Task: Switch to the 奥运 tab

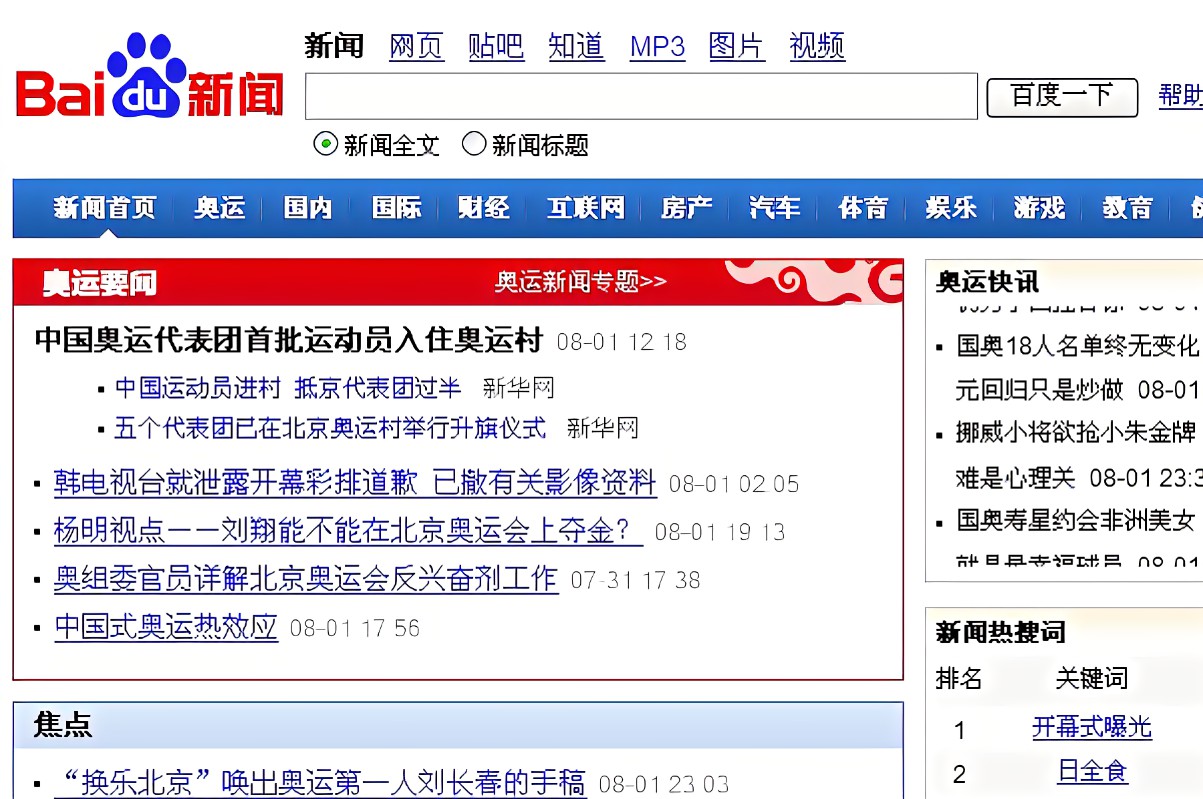Action: tap(219, 208)
